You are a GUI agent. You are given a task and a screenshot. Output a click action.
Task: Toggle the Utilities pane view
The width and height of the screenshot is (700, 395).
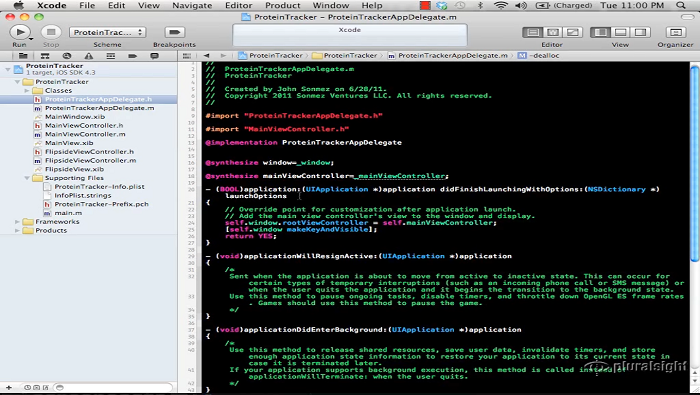point(641,32)
